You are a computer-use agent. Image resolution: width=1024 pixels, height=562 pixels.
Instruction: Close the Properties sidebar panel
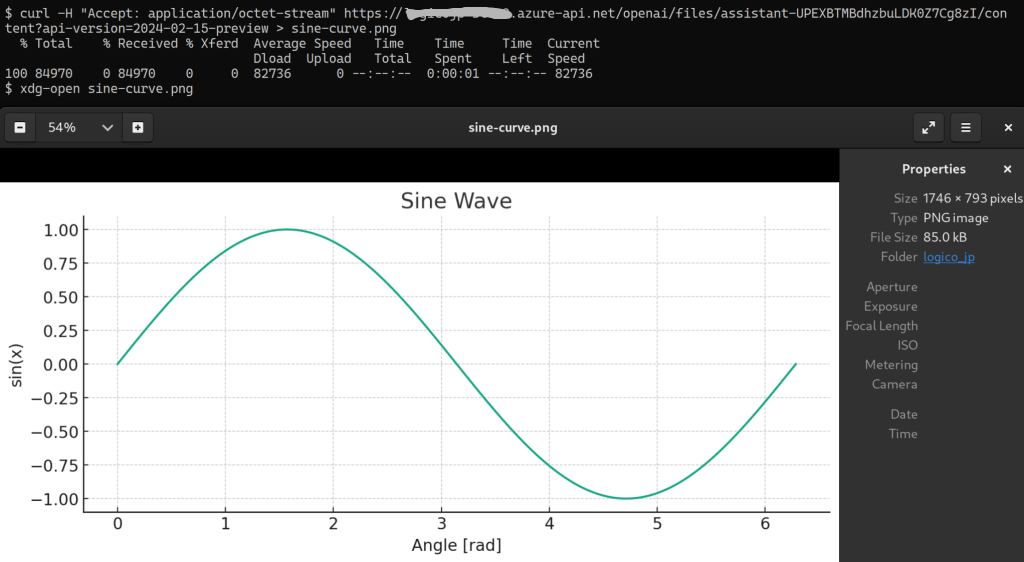tap(1007, 169)
